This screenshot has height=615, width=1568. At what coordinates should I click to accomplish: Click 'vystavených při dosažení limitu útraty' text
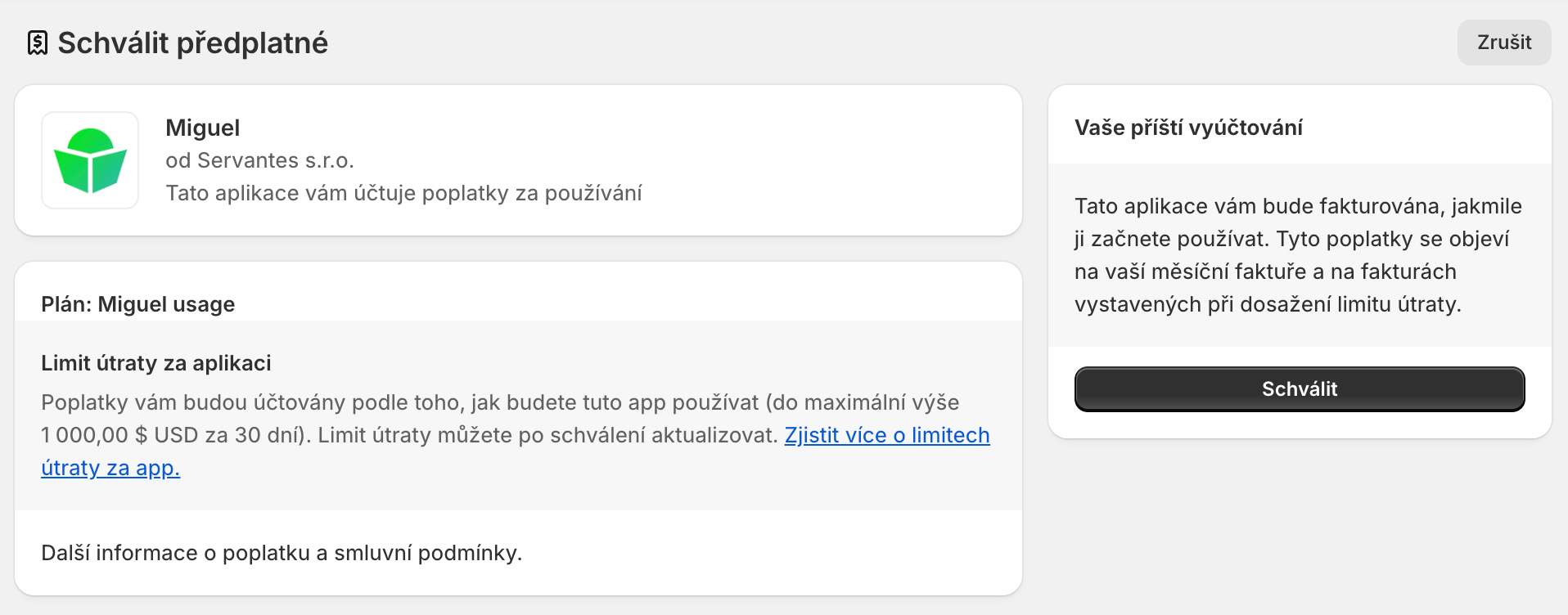1267,304
